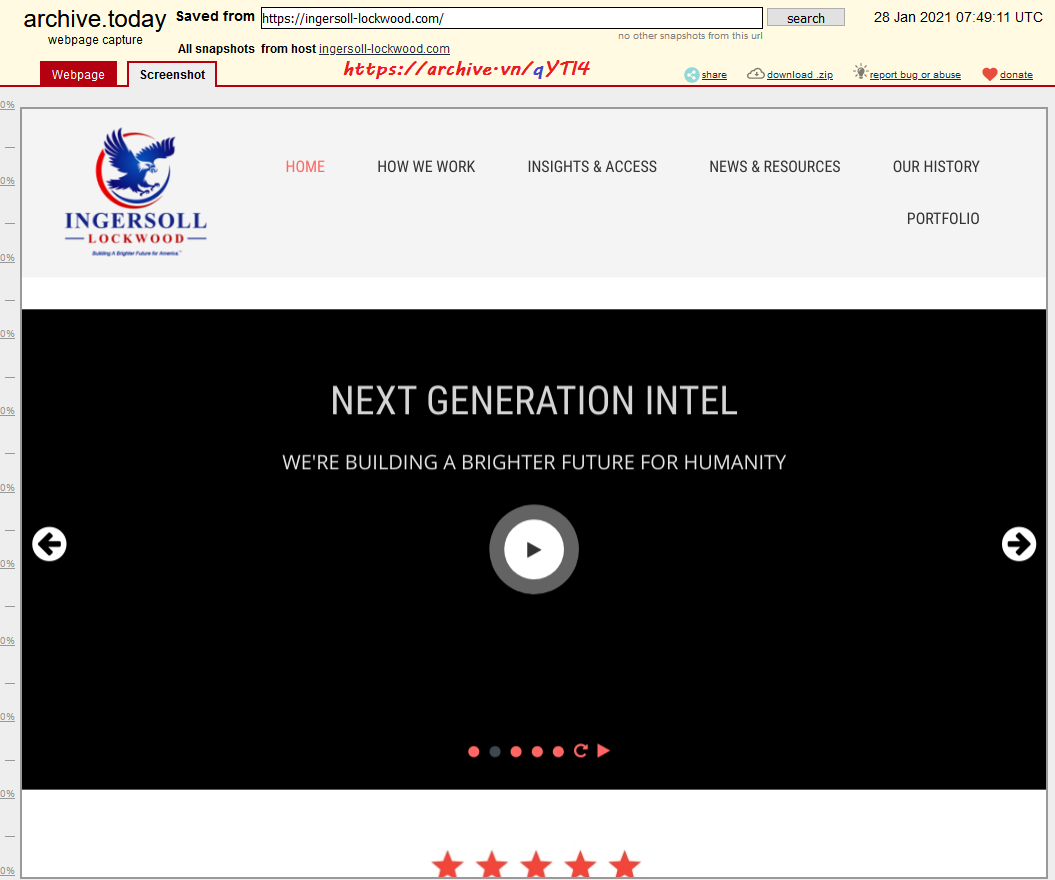
Task: Open the HOW WE WORK page
Action: 426,166
